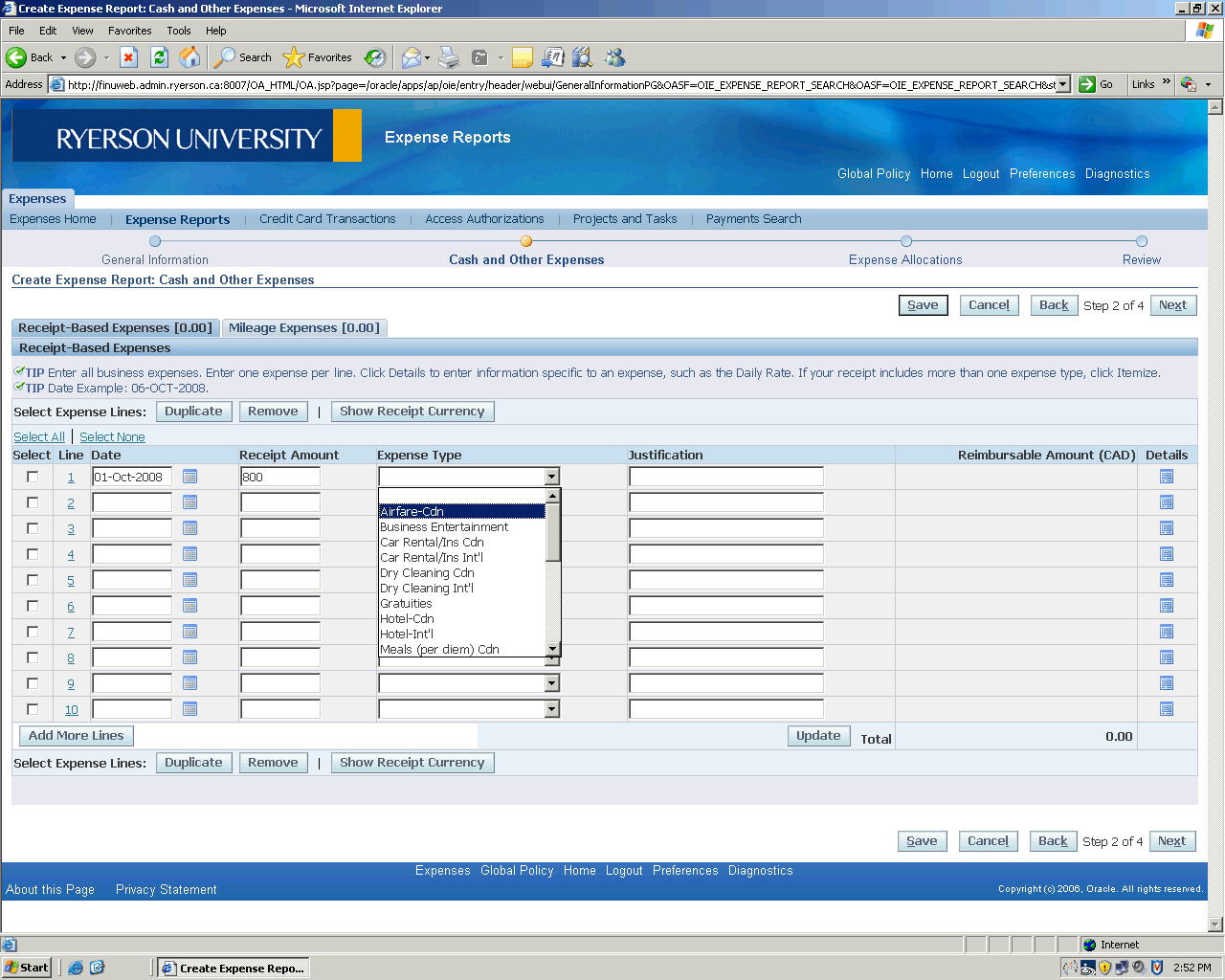Check the Select box for line 4
This screenshot has width=1225, height=980.
[x=33, y=554]
